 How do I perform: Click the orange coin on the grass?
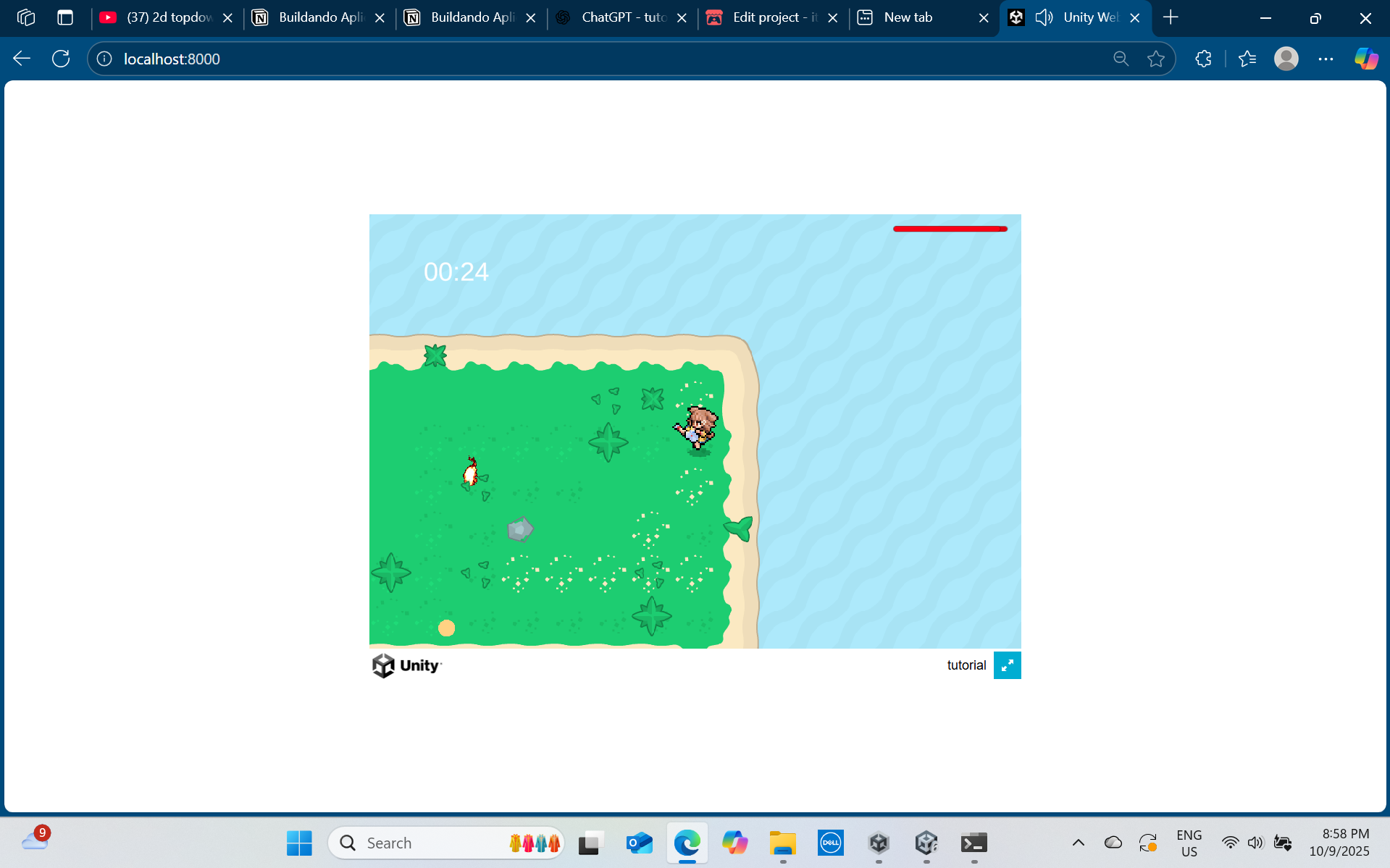(446, 628)
